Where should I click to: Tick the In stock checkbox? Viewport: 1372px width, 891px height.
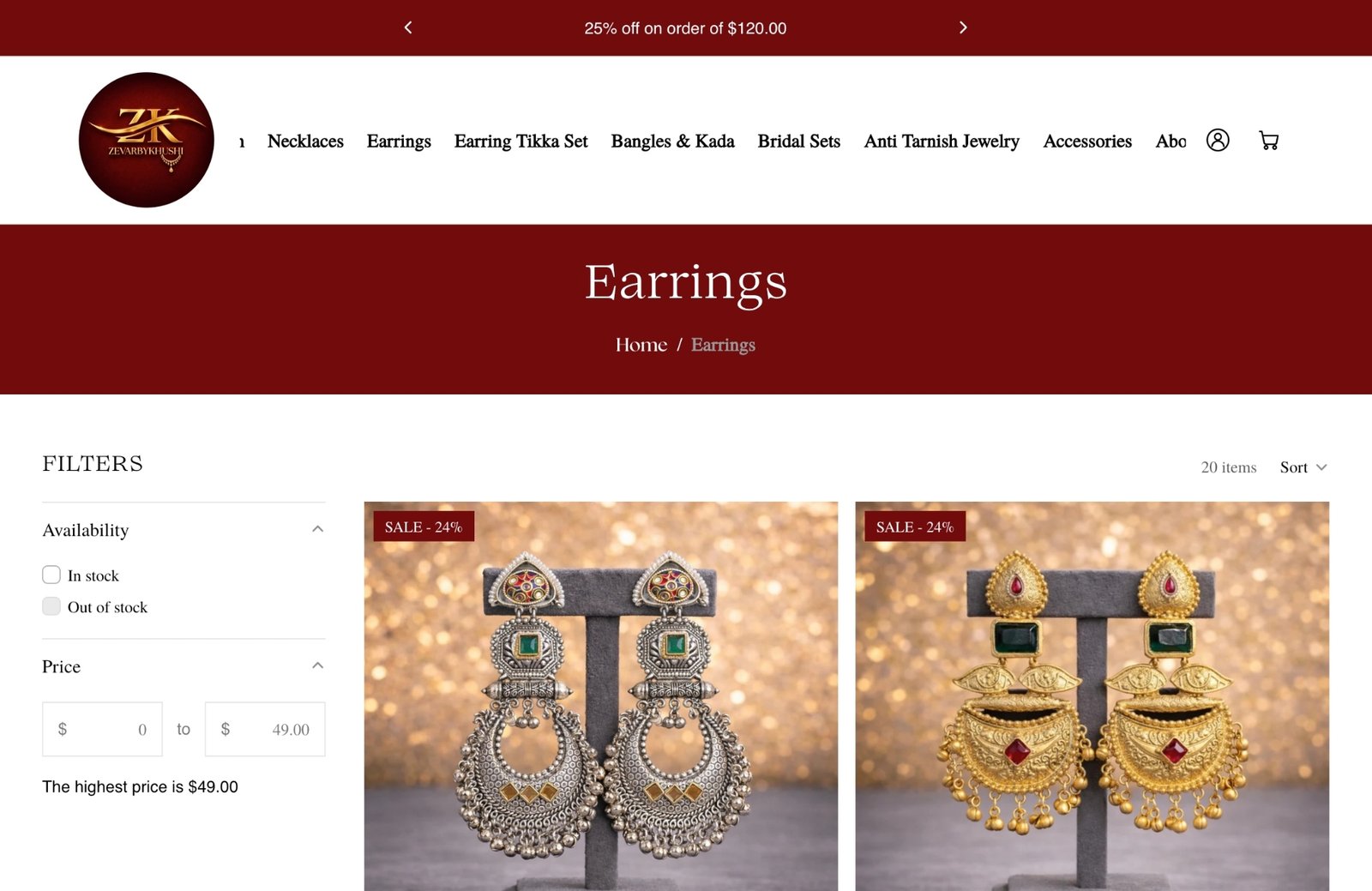point(51,575)
